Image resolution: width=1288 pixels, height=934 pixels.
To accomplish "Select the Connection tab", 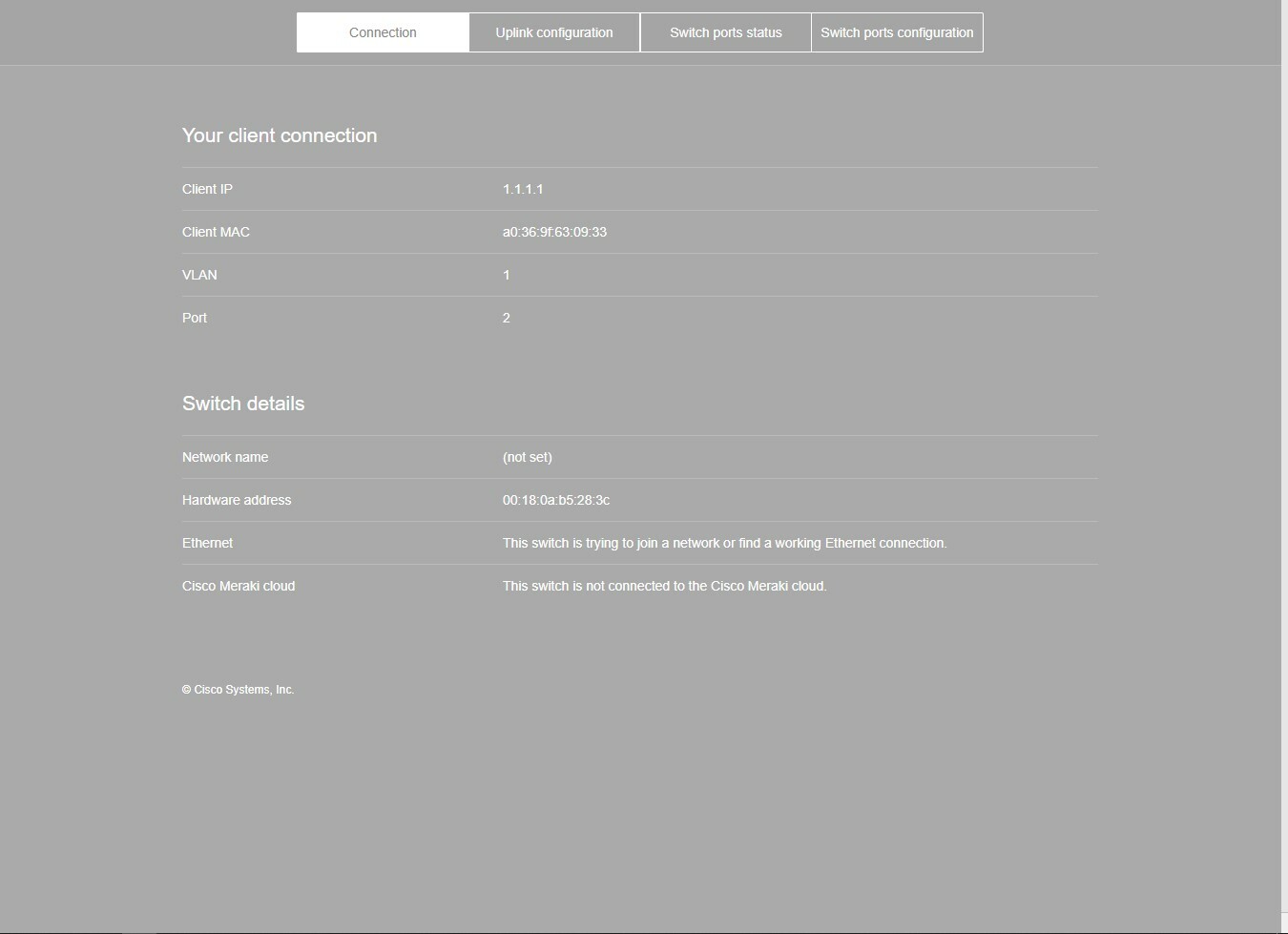I will click(x=383, y=32).
